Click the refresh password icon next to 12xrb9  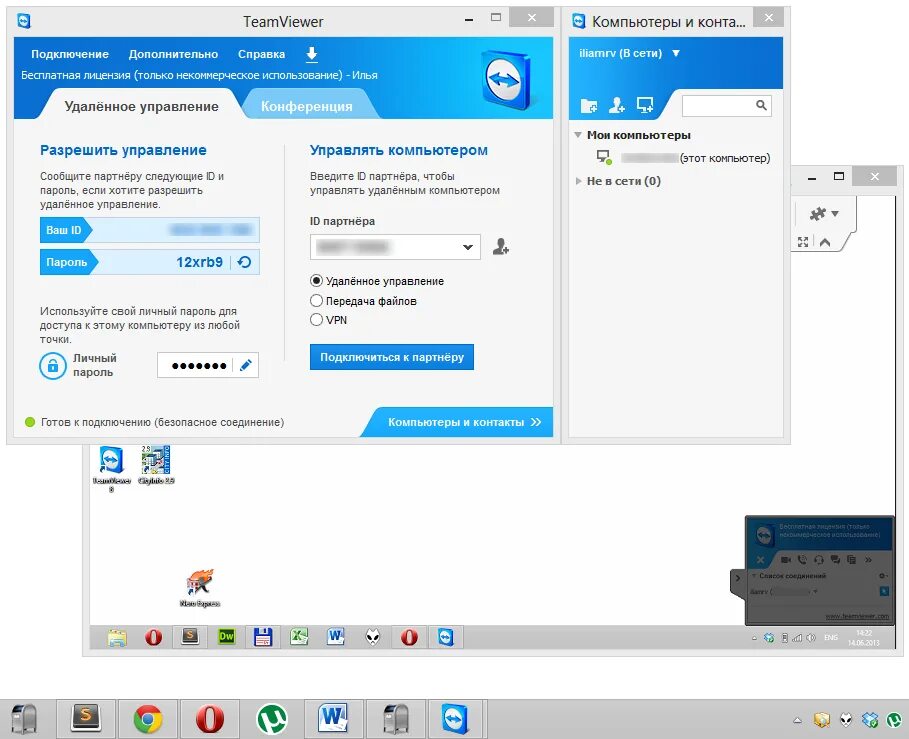click(x=245, y=262)
